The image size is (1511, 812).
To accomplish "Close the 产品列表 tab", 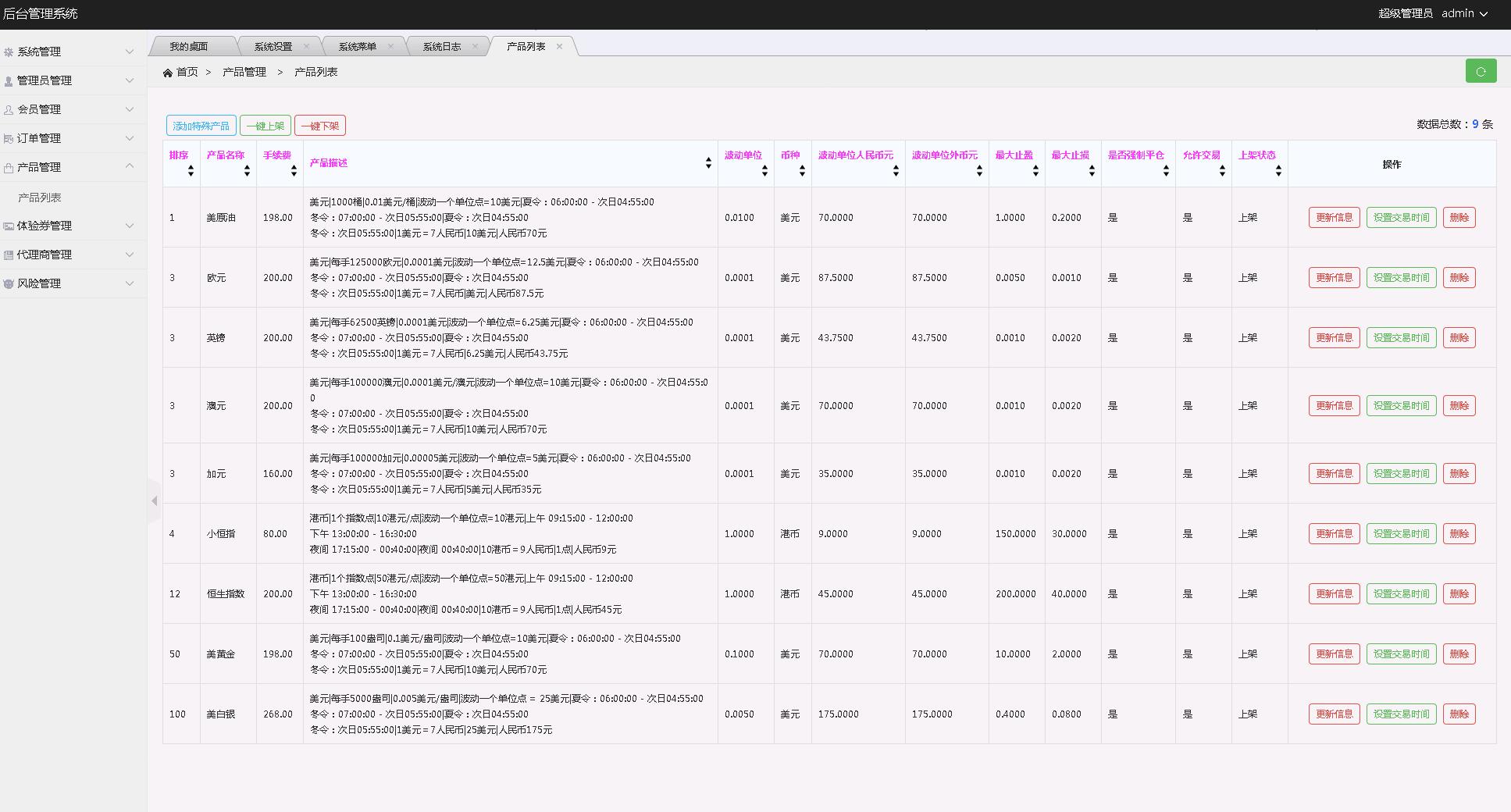I will (x=559, y=46).
